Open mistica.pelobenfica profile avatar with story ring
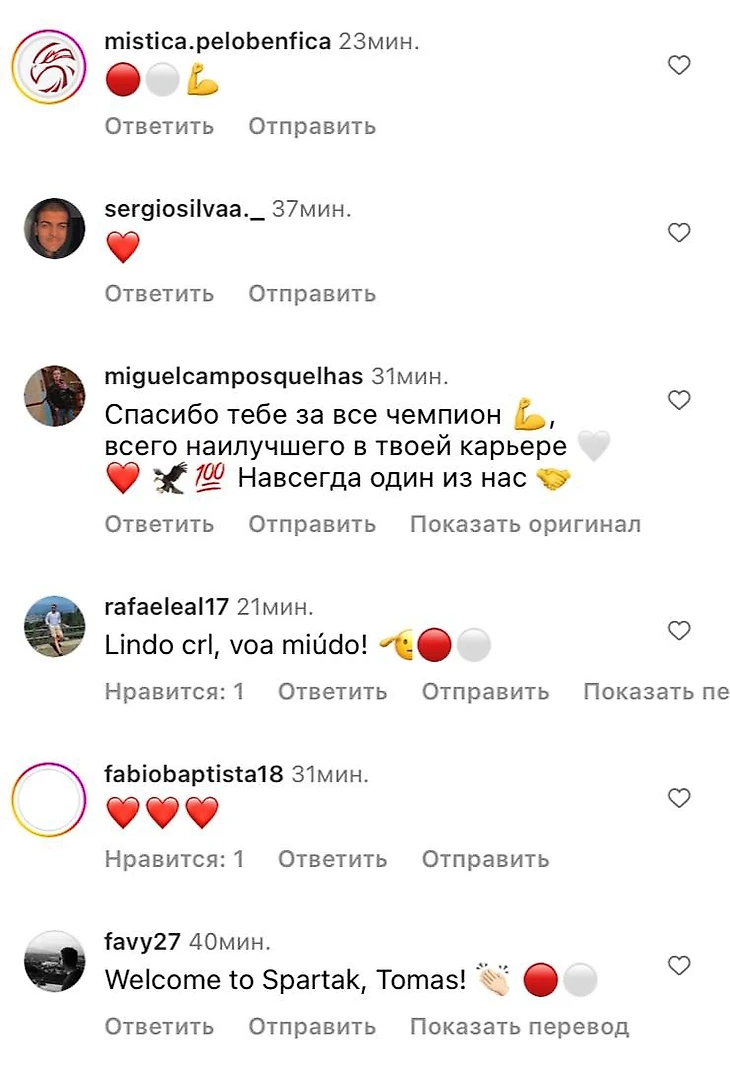Viewport: 730px width, 1070px height. pos(49,67)
